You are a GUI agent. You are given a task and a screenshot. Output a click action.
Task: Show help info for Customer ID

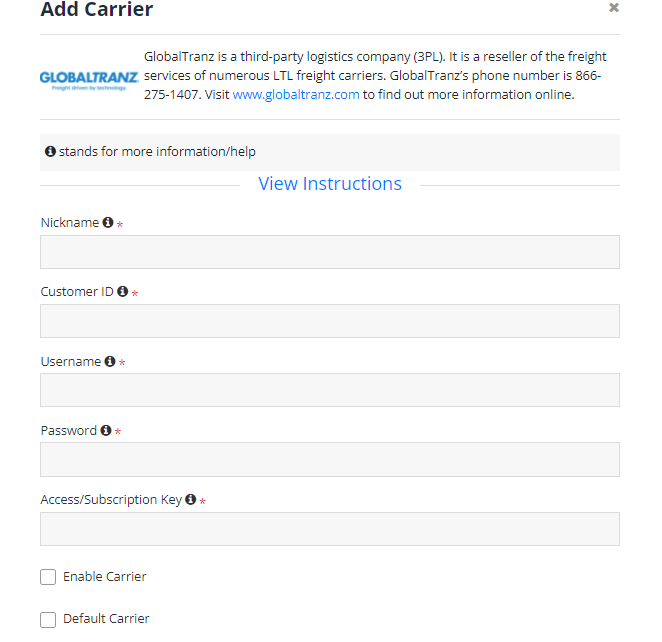(122, 291)
